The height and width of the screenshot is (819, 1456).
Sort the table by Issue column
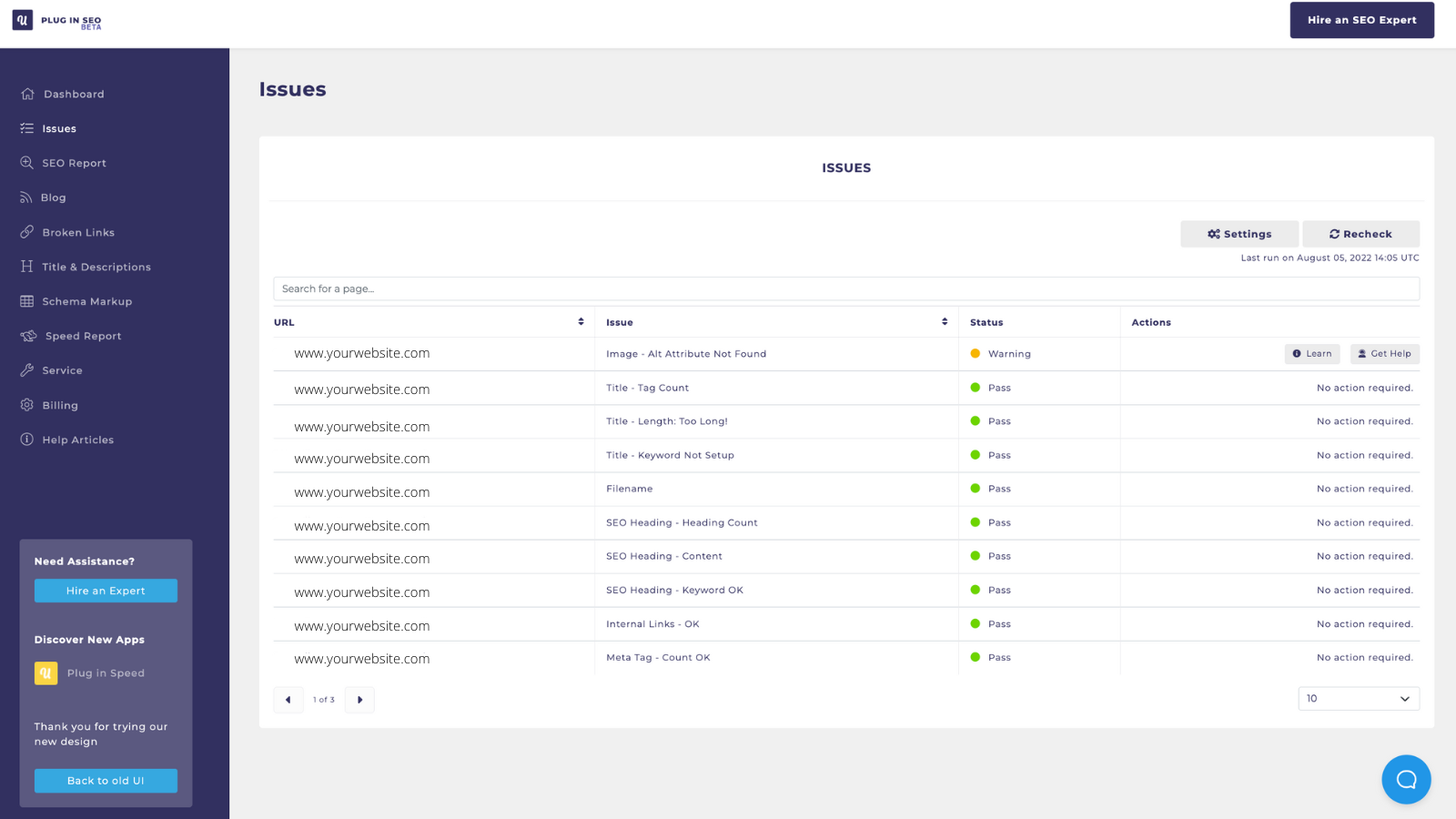coord(945,321)
